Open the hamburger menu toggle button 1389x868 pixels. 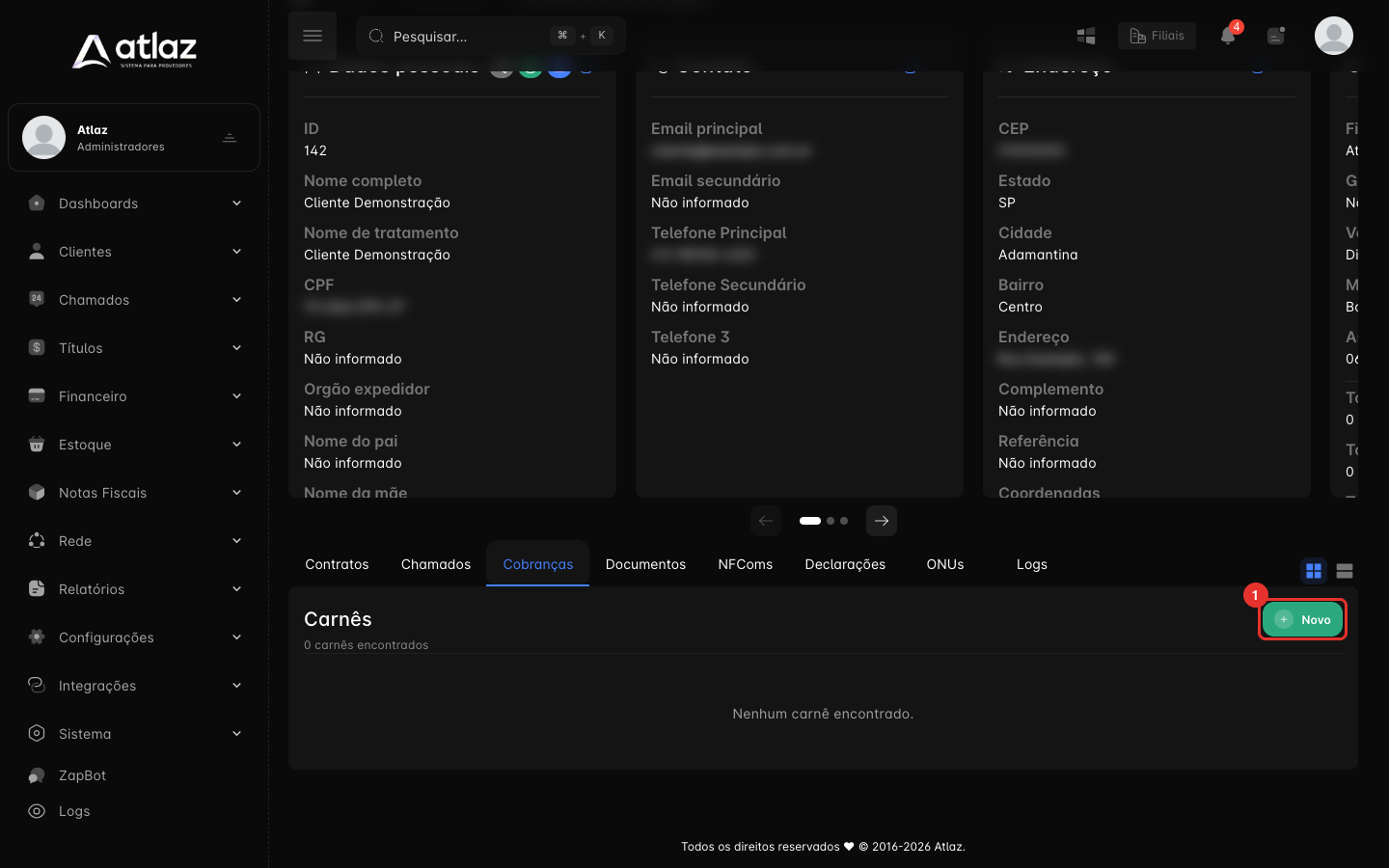tap(313, 36)
